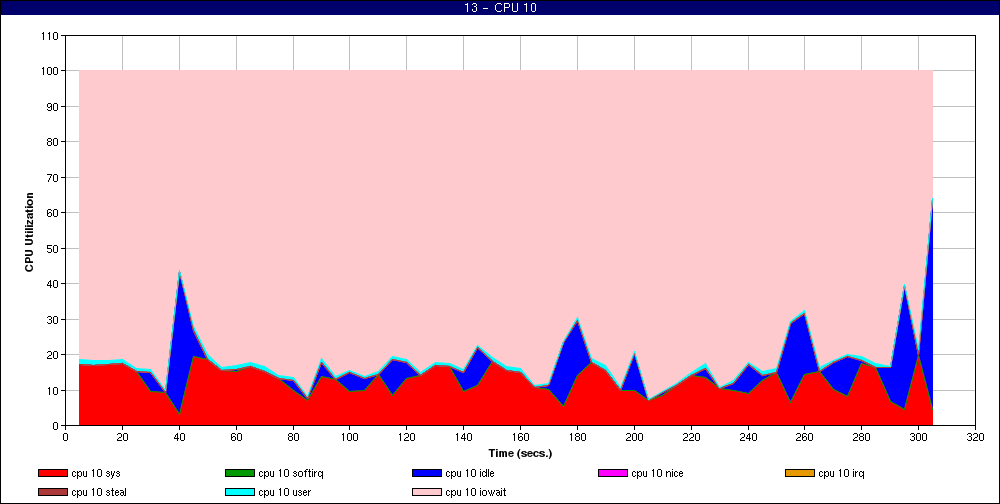Select the 'cpu 10 idle' legend label
The image size is (1000, 504).
tap(469, 474)
